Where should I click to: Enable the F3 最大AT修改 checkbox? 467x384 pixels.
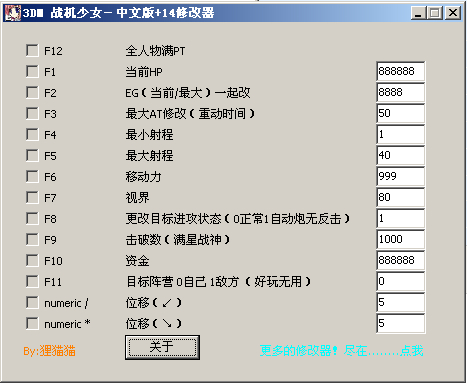32,114
